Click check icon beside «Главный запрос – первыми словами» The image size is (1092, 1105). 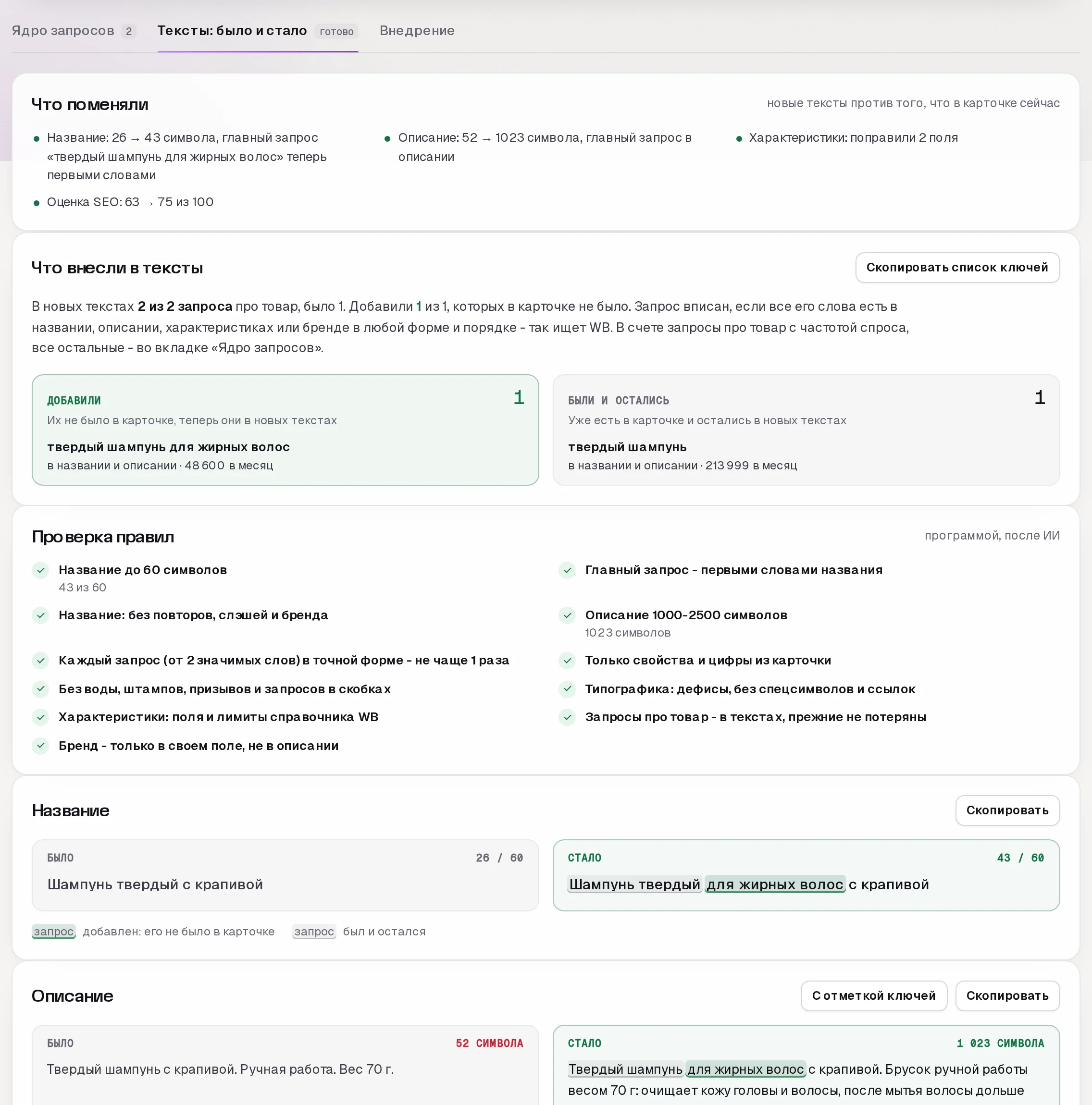567,570
